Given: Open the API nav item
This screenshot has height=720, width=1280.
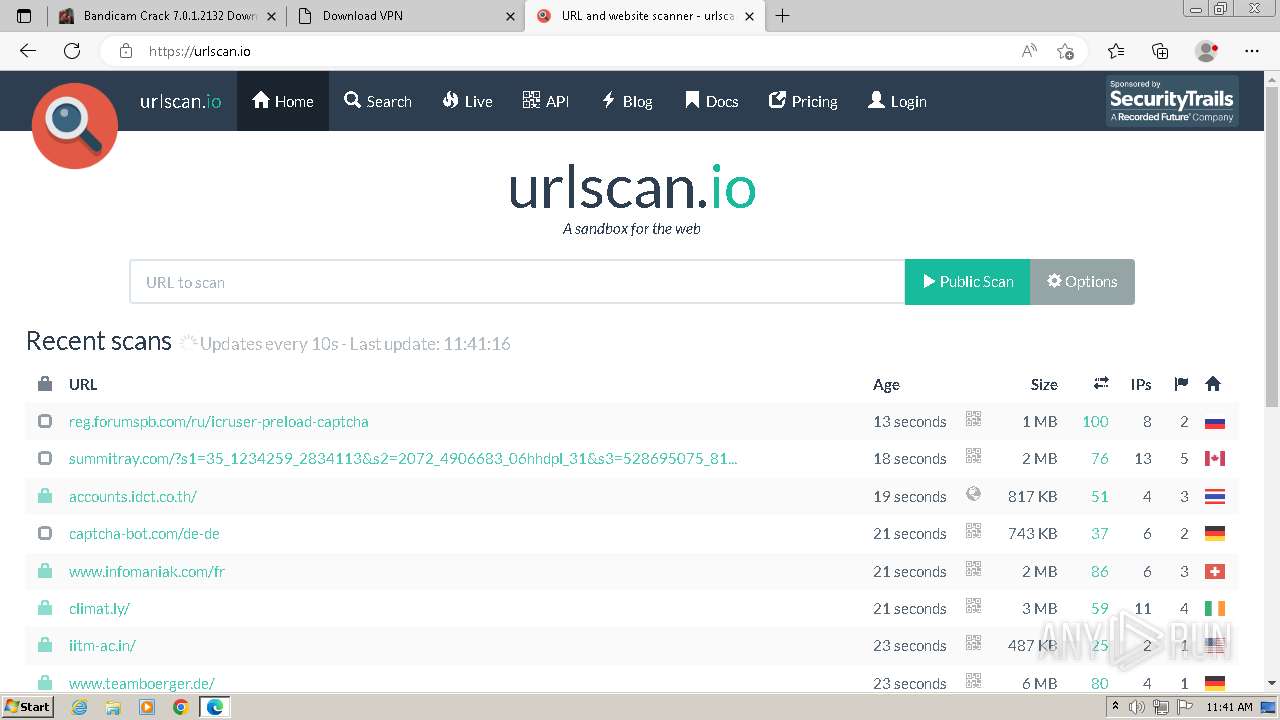Looking at the screenshot, I should (x=546, y=101).
